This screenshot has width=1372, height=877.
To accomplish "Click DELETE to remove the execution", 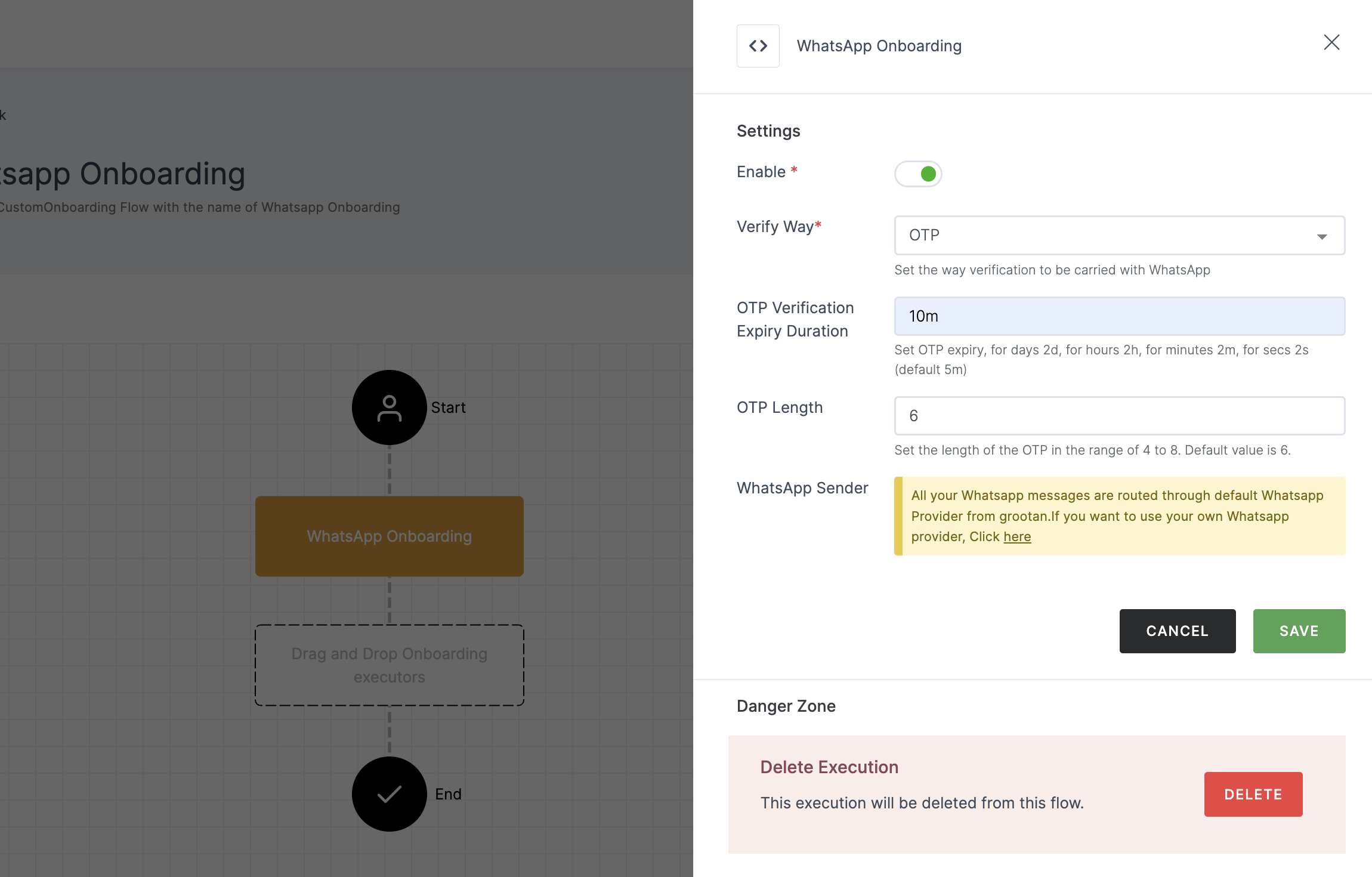I will click(x=1253, y=794).
